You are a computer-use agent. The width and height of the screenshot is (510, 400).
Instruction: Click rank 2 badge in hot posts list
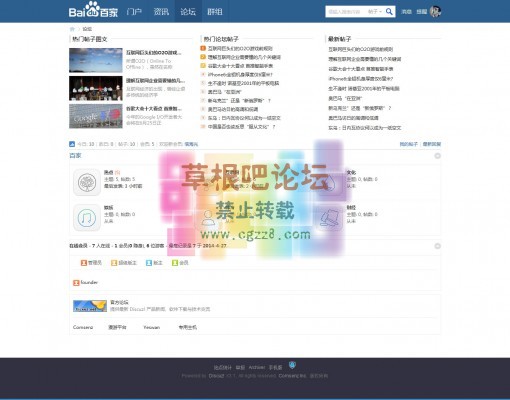pos(203,57)
